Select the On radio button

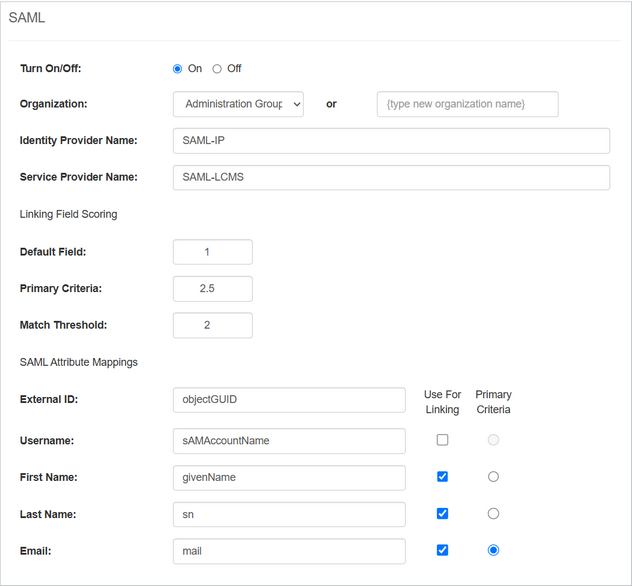click(178, 69)
